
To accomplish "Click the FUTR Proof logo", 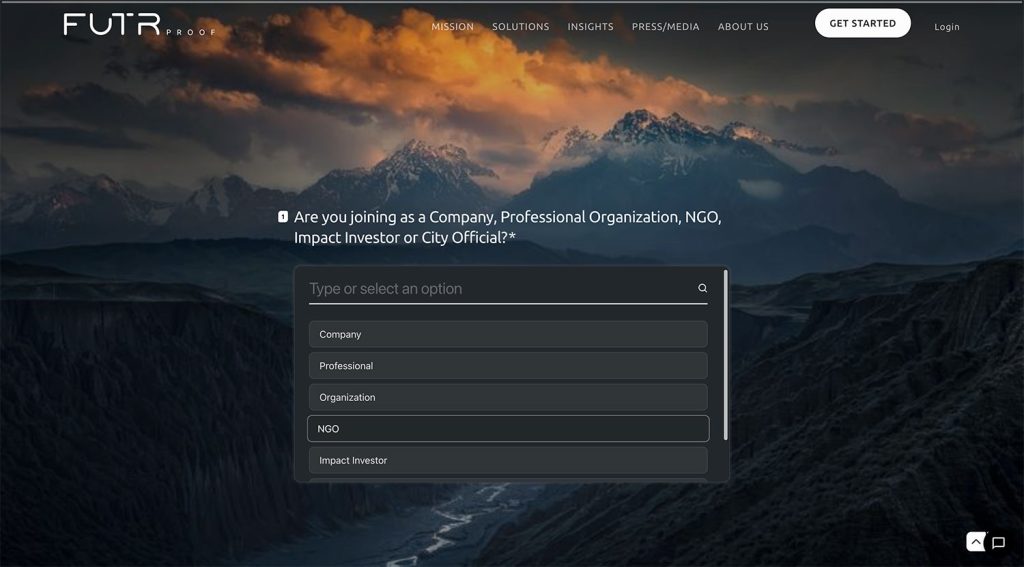I will (139, 25).
